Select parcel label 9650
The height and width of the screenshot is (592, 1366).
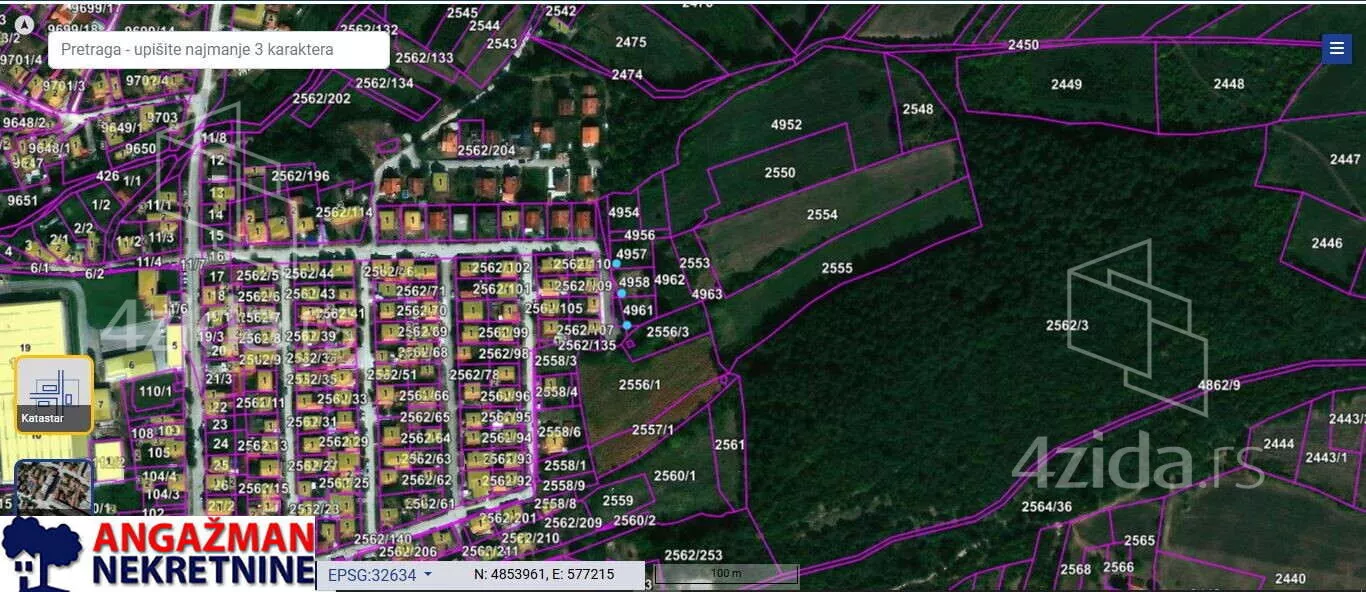(140, 149)
